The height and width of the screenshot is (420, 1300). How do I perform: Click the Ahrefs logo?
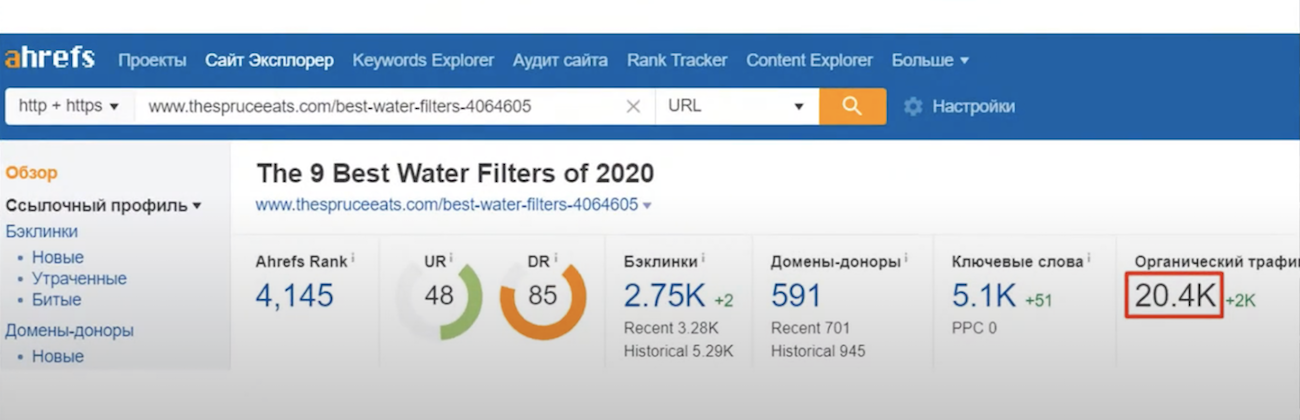50,59
